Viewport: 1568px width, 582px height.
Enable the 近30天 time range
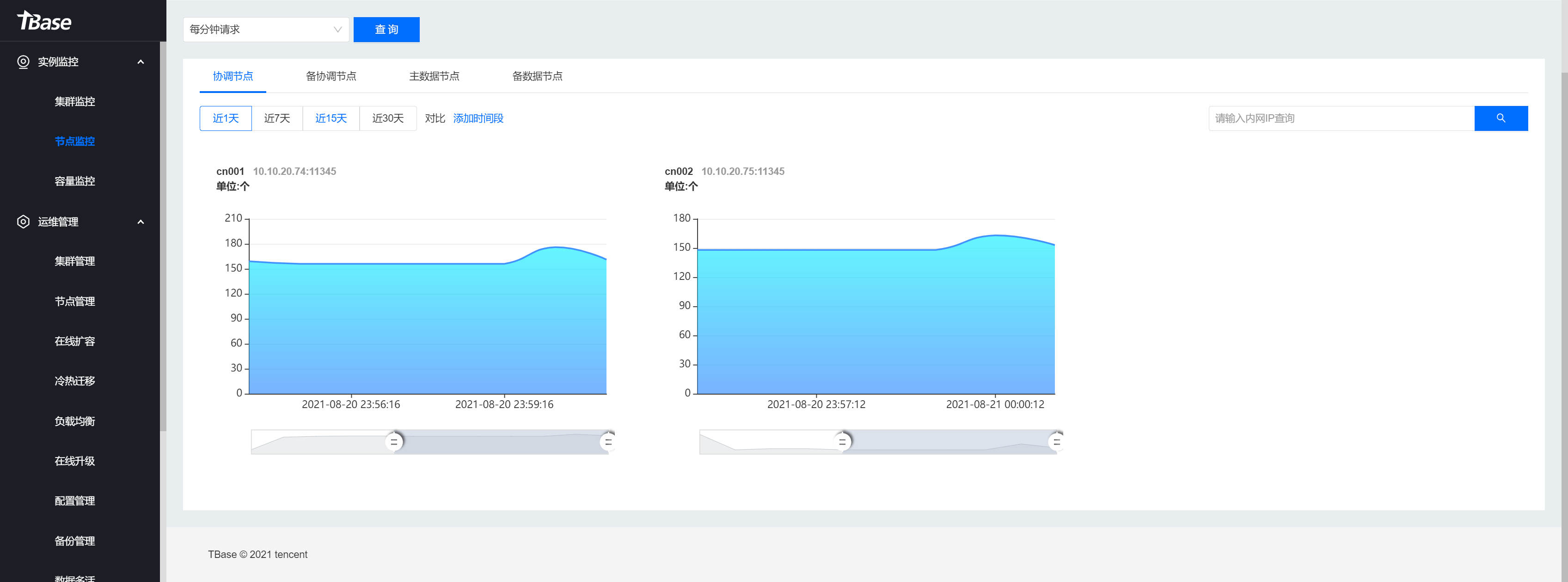(388, 118)
